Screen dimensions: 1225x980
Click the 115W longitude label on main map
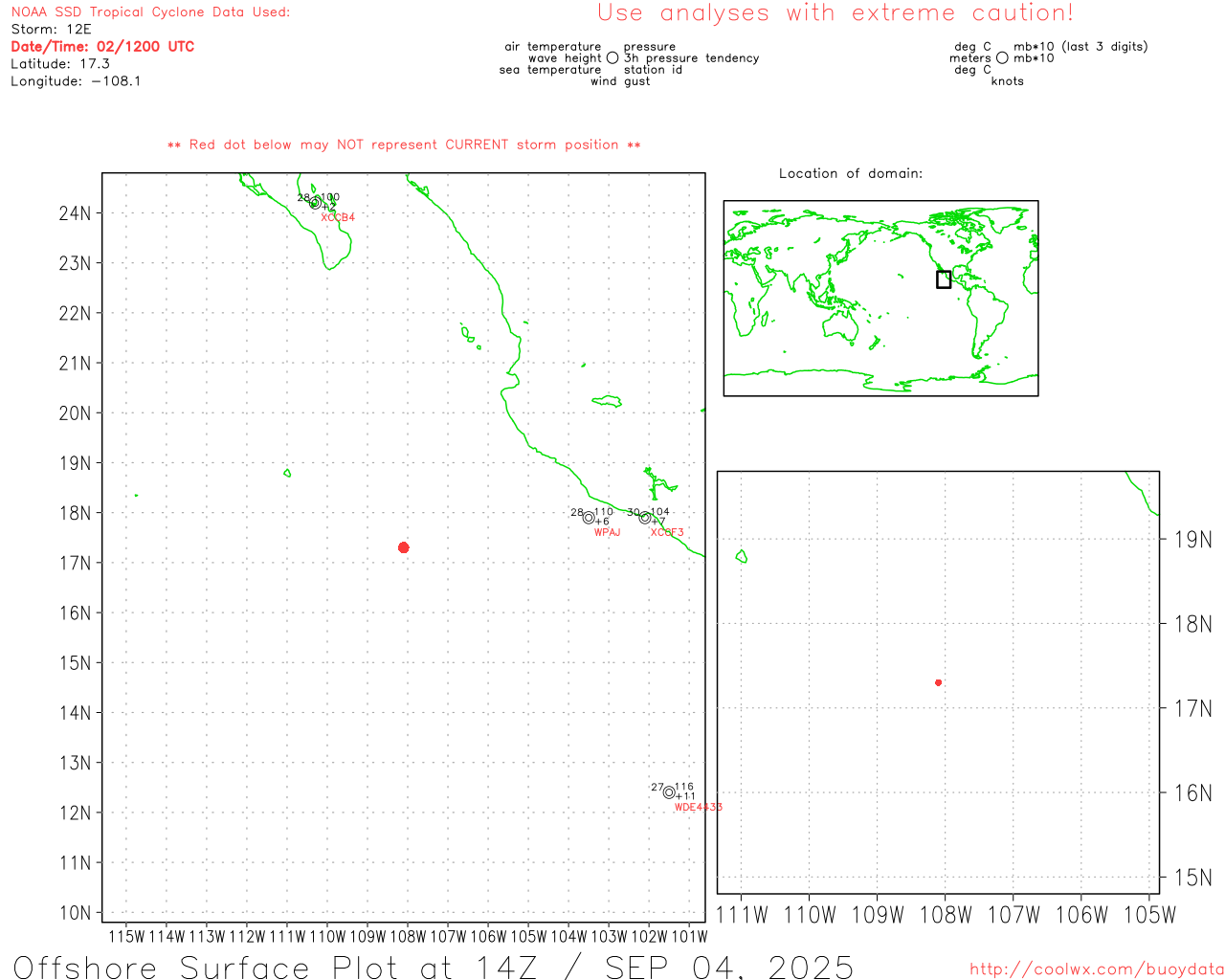pos(126,936)
